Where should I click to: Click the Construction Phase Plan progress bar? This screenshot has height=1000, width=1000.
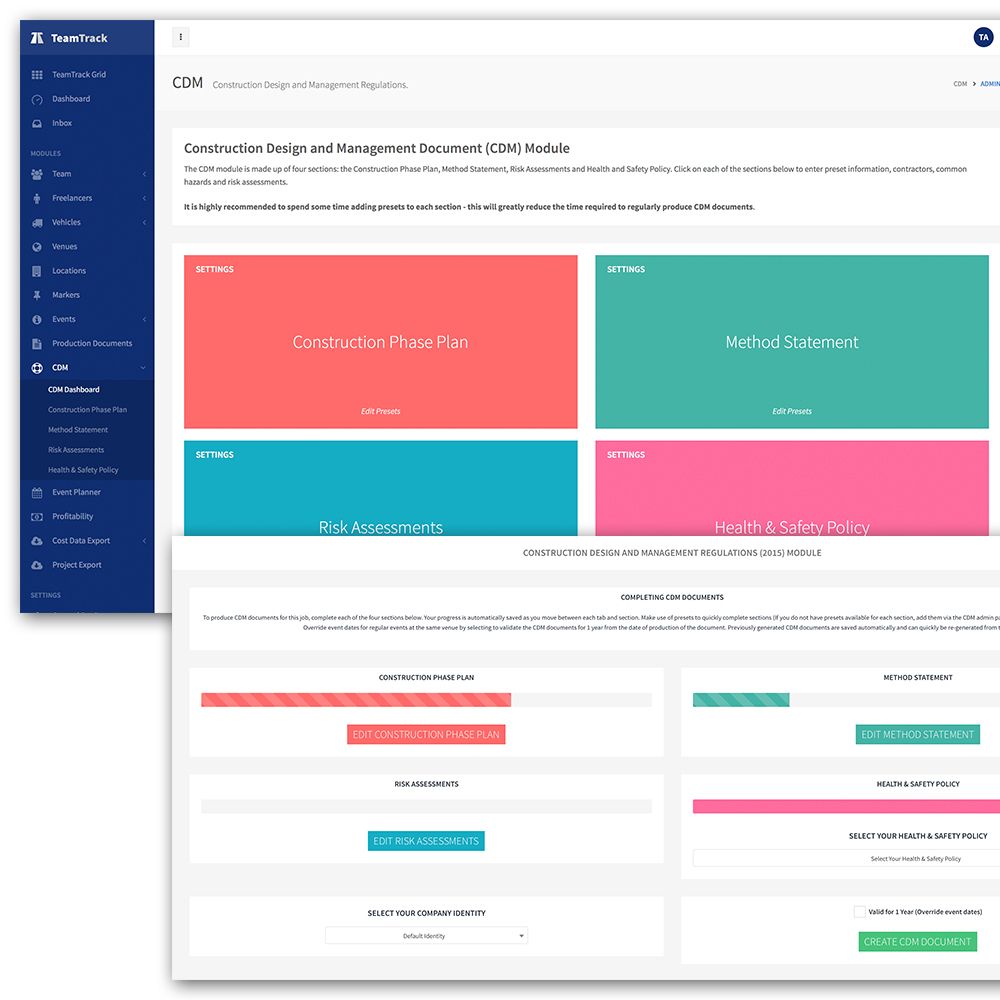click(x=426, y=700)
